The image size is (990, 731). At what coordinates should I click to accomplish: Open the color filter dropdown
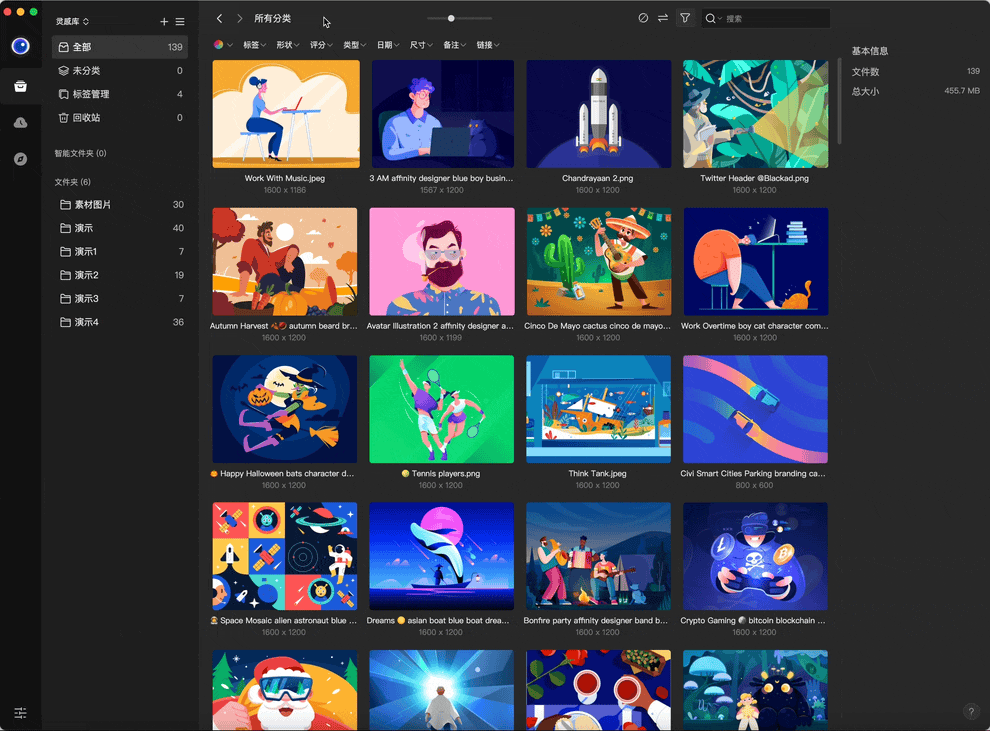[223, 45]
